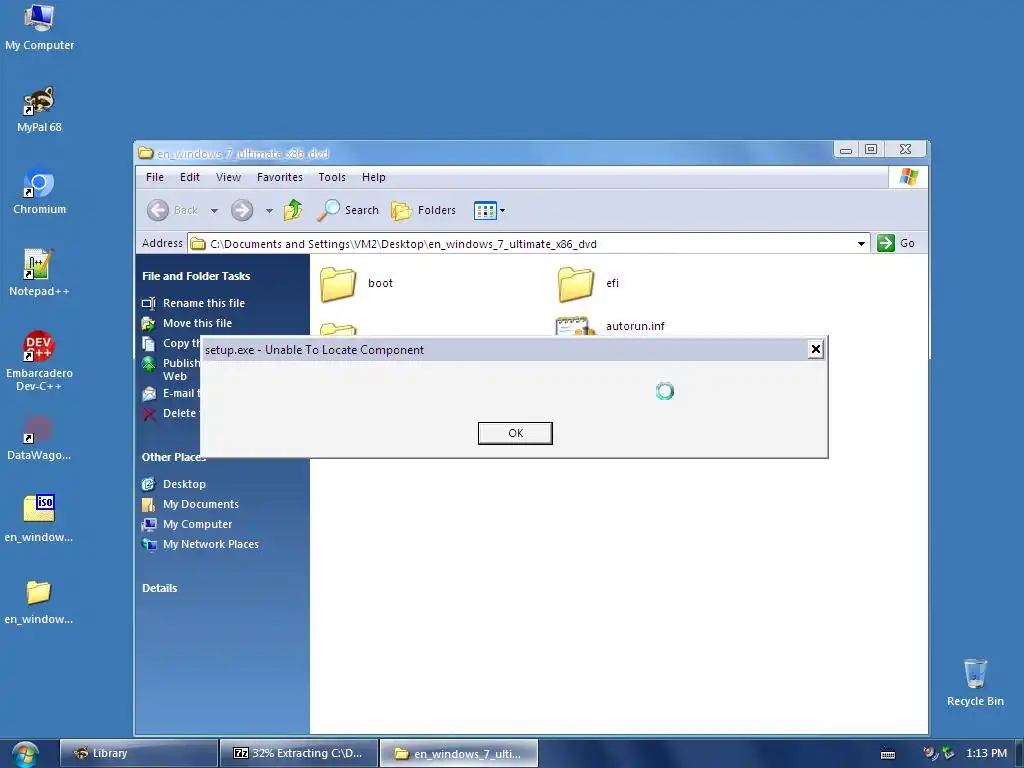Switch to en_windows_7_ulti taskbar button

(x=458, y=753)
